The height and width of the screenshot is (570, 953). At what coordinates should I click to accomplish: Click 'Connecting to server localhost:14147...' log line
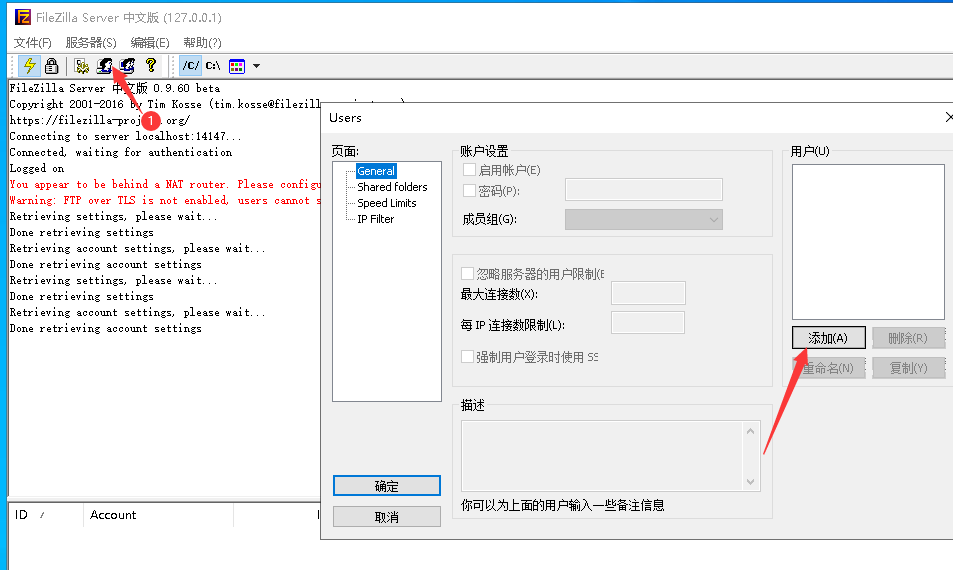click(125, 136)
